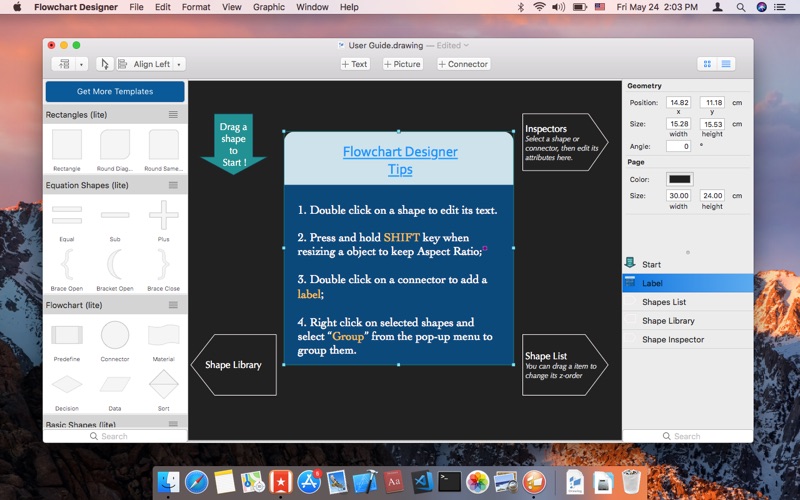Click the arrange order toolbar icon

(x=64, y=64)
